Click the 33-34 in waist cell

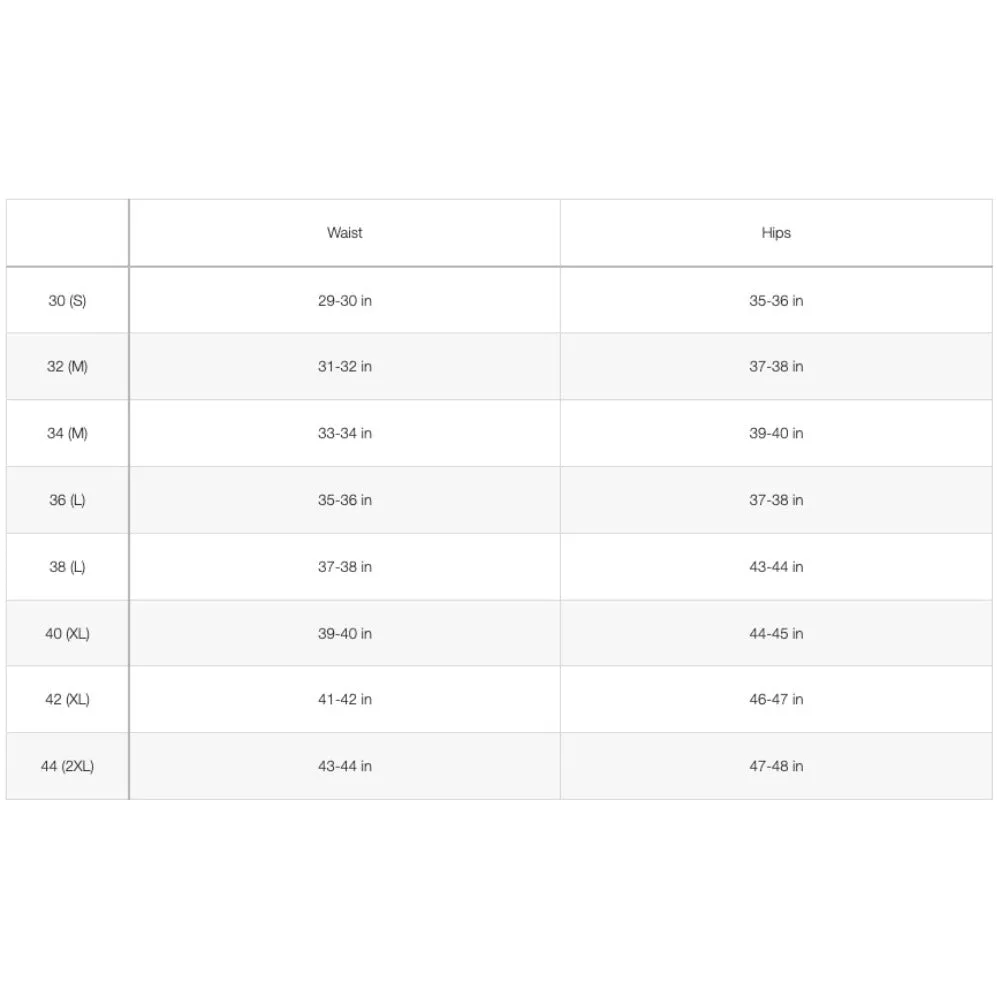(344, 433)
